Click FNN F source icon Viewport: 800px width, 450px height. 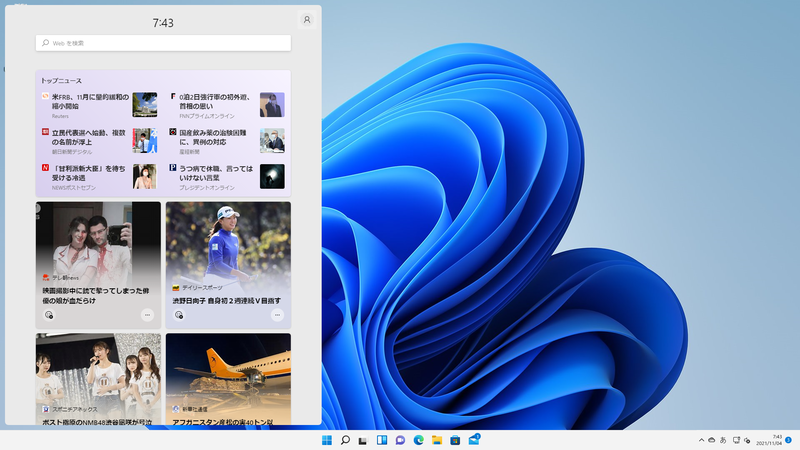(x=173, y=96)
